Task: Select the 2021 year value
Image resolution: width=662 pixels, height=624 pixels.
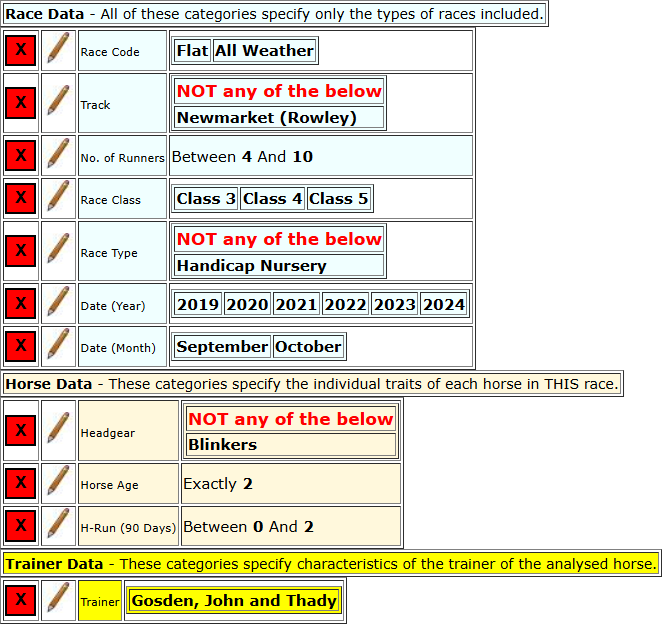Action: click(296, 304)
